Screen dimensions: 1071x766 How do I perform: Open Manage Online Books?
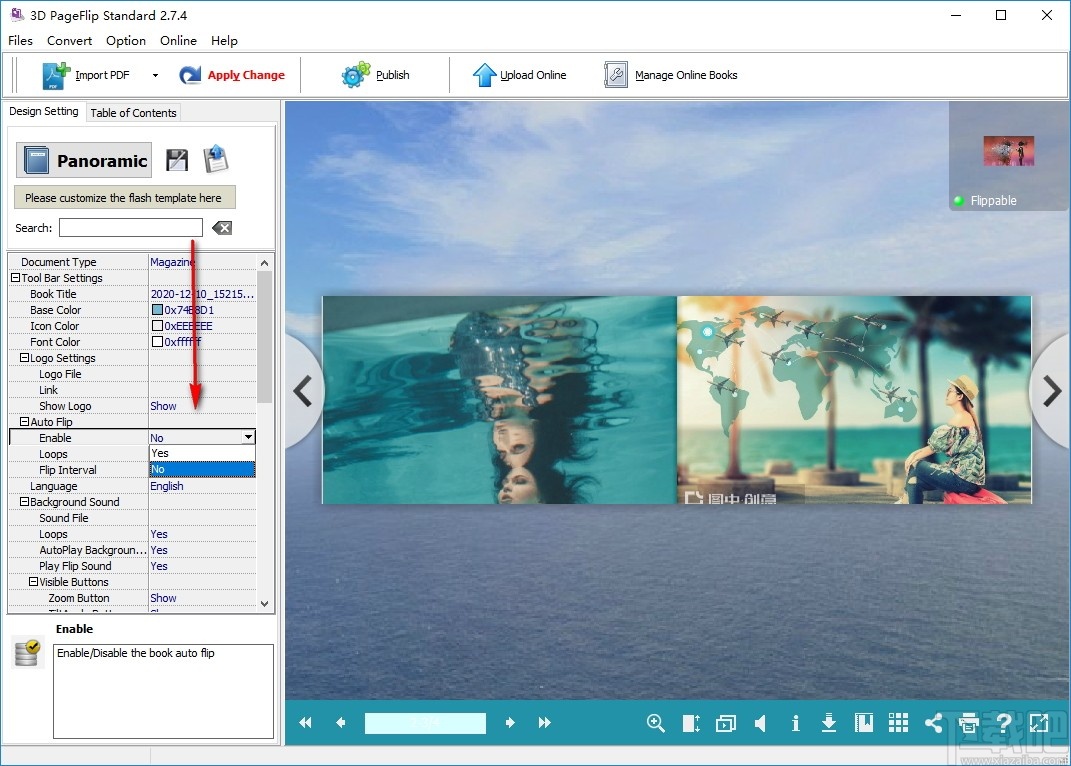click(671, 75)
